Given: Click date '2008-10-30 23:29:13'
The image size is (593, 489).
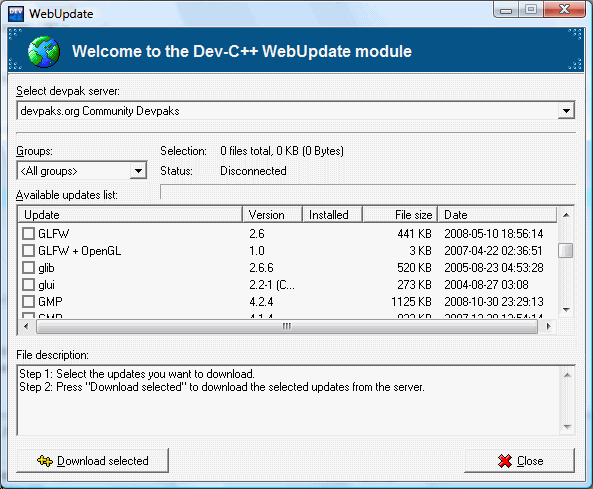Looking at the screenshot, I should click(494, 302).
